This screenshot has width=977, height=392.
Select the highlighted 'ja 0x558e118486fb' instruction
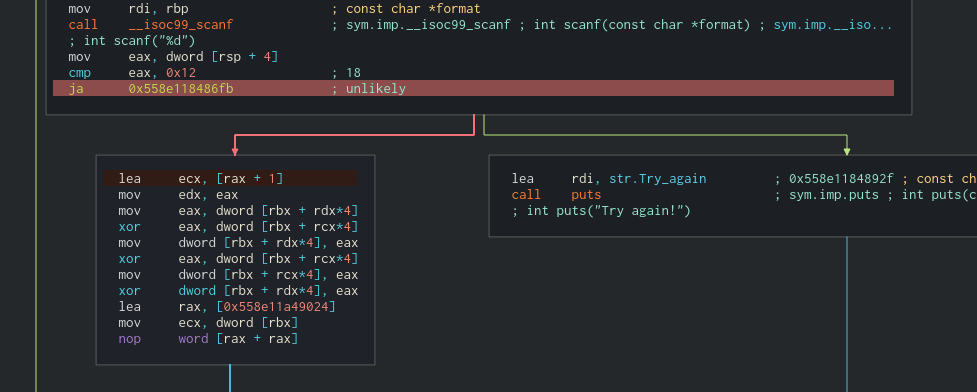[473, 88]
